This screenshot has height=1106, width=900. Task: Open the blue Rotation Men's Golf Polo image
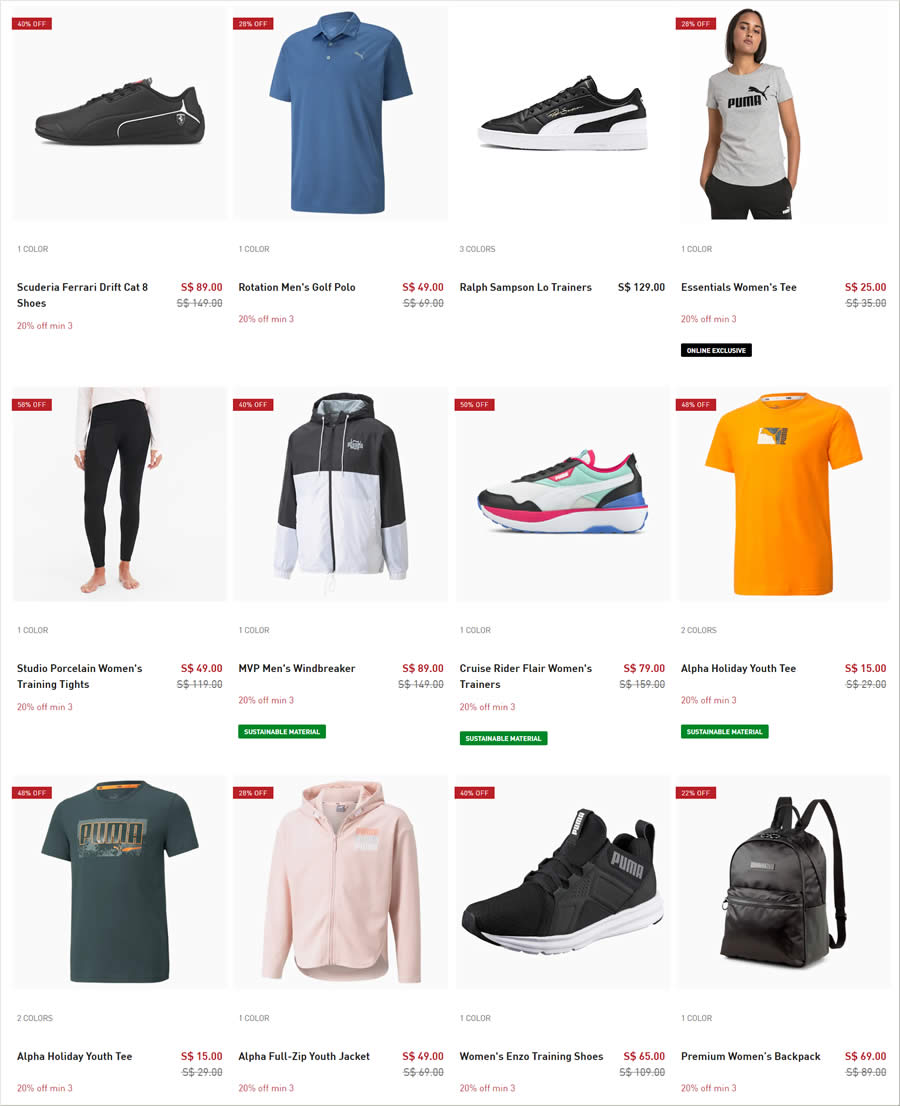(x=341, y=114)
